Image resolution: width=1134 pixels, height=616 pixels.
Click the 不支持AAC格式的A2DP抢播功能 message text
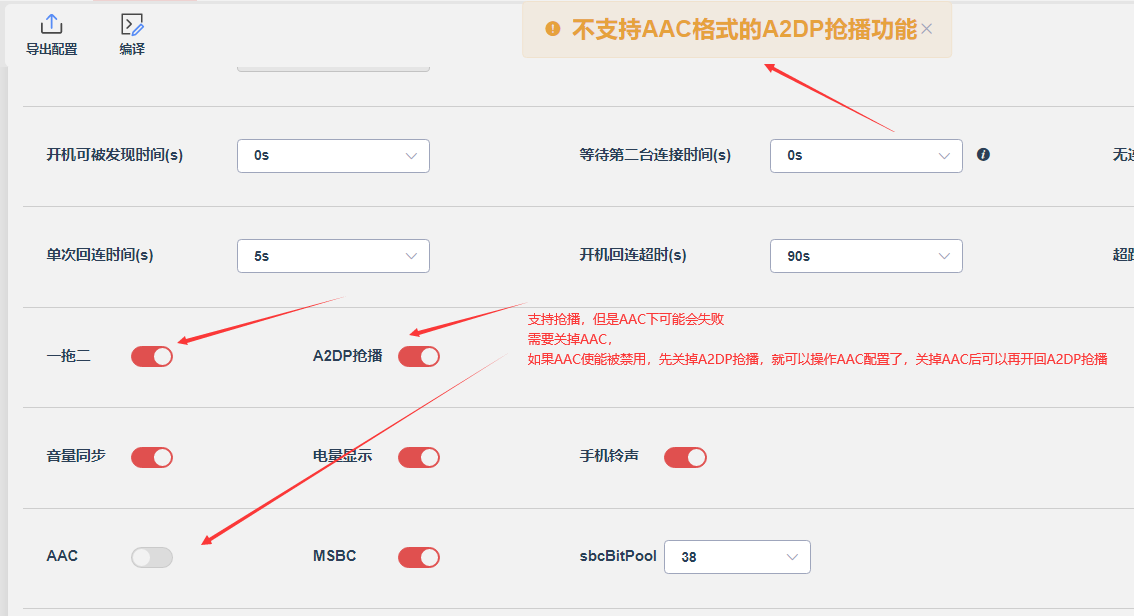[744, 29]
